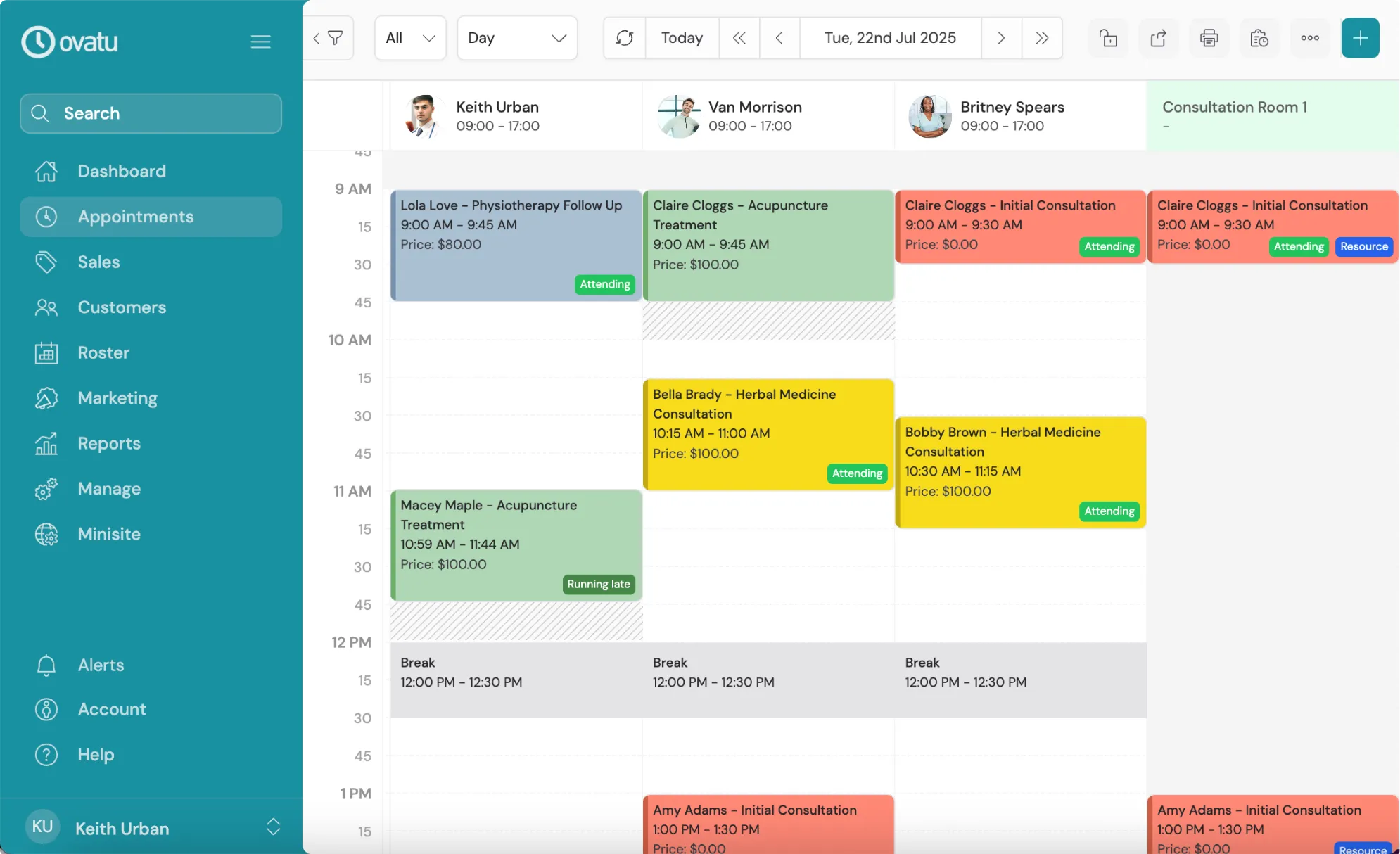The width and height of the screenshot is (1400, 854).
Task: Click Macey Maple's Running late badge
Action: [599, 584]
